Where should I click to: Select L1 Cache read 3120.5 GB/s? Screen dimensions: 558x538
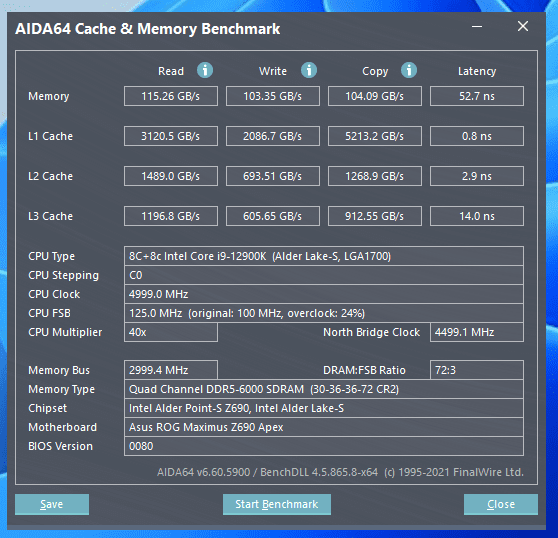pyautogui.click(x=171, y=136)
